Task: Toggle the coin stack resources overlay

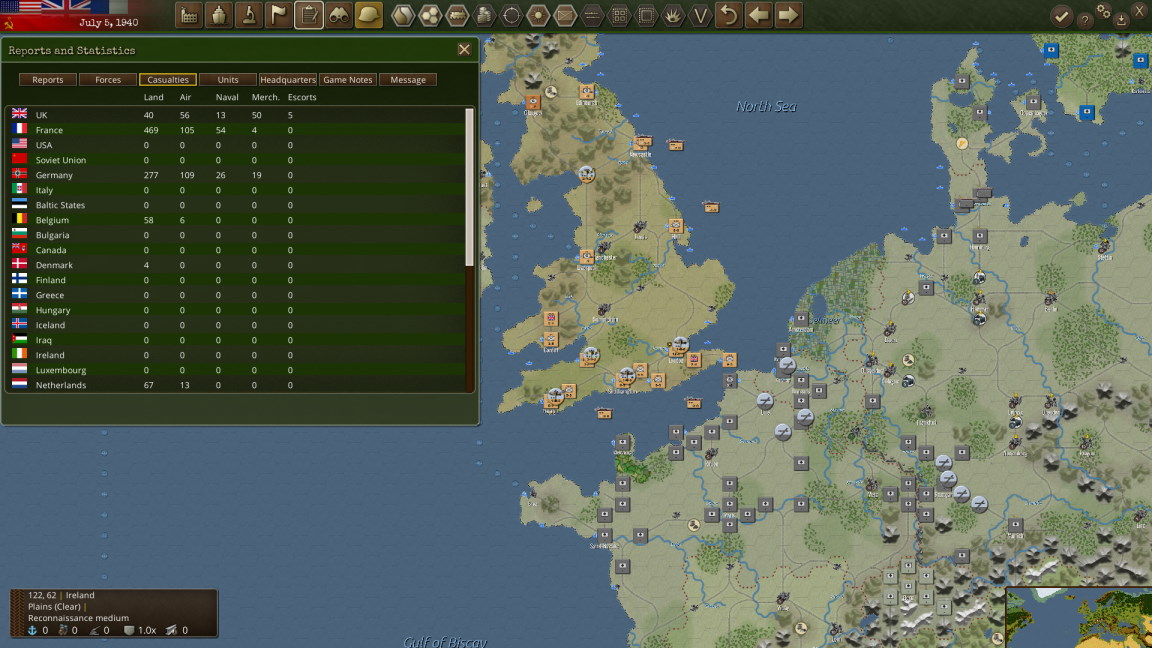Action: 484,15
